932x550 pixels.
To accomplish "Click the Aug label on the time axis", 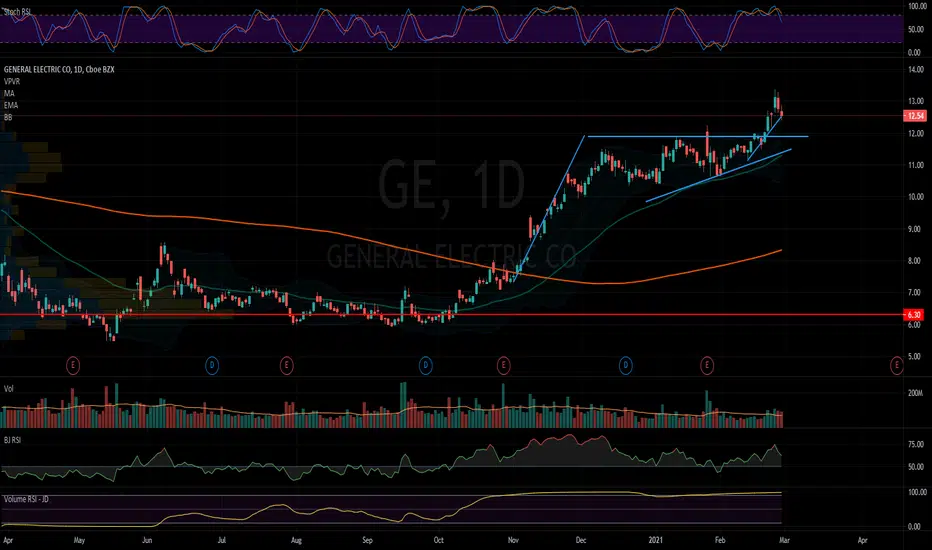I will (296, 540).
